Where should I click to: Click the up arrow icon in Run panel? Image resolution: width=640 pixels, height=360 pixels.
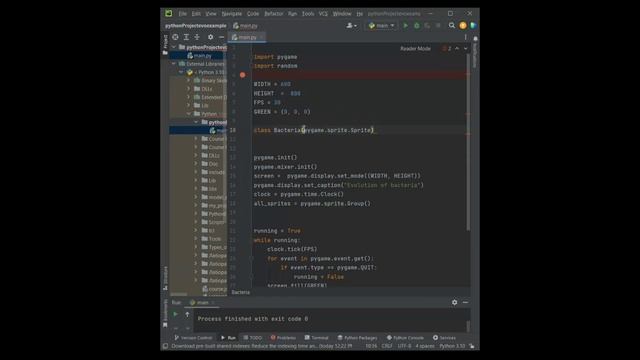tap(187, 314)
